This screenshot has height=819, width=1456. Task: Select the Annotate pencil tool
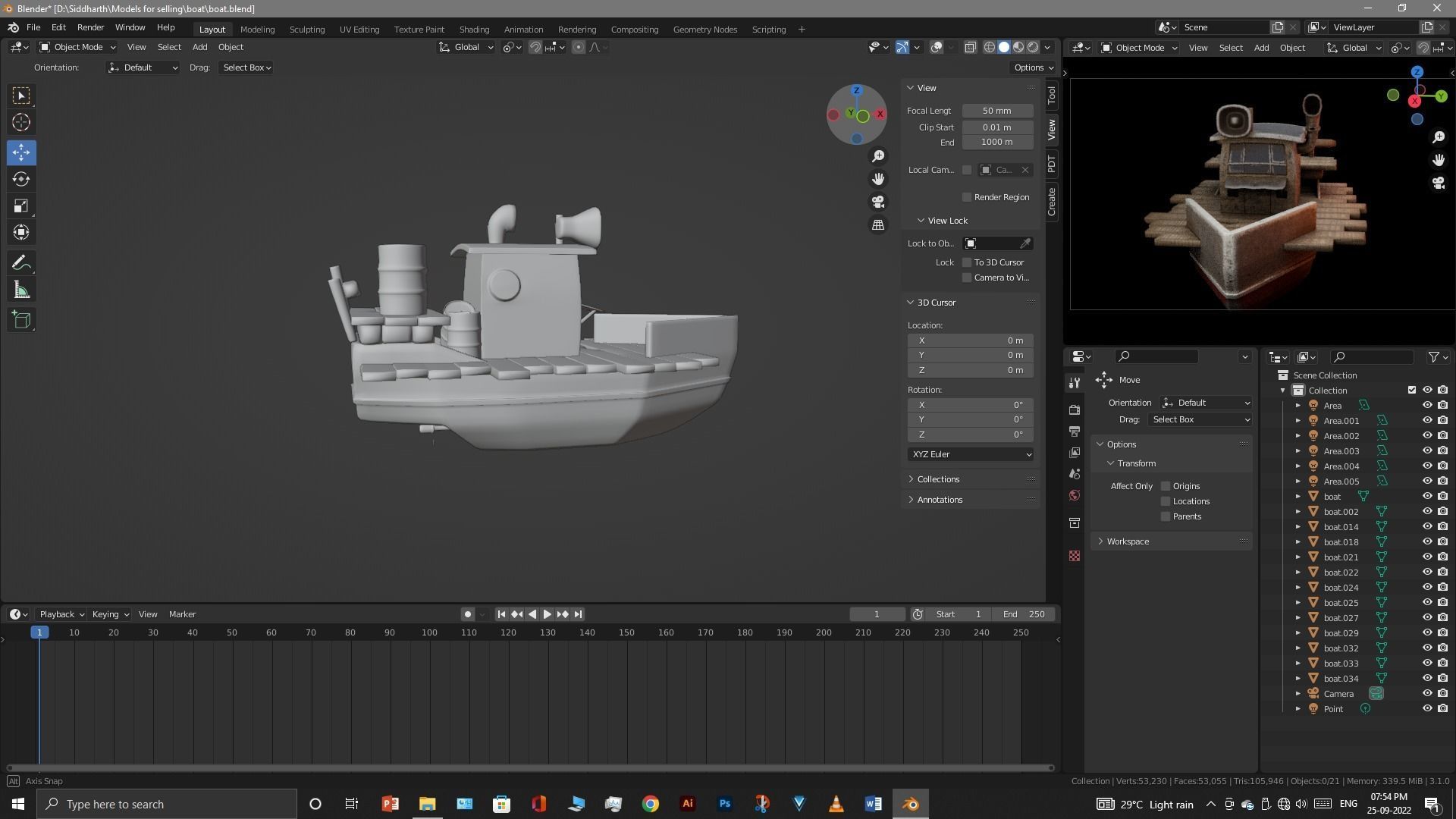(x=21, y=263)
